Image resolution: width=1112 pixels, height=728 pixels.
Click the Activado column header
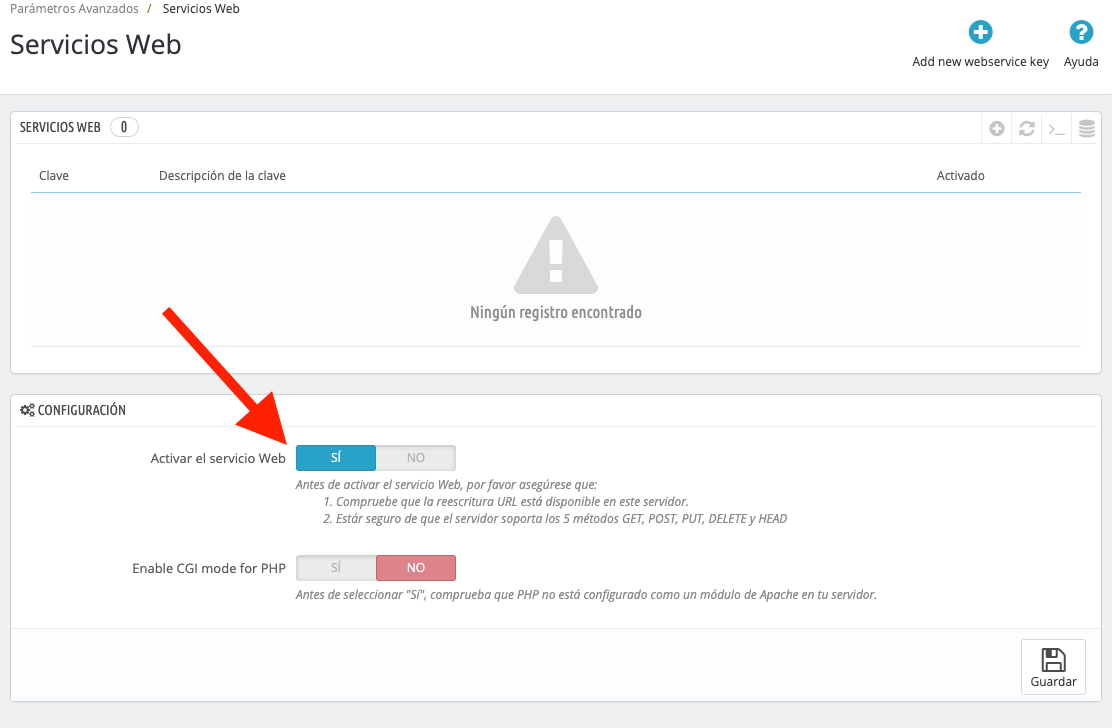pos(960,175)
